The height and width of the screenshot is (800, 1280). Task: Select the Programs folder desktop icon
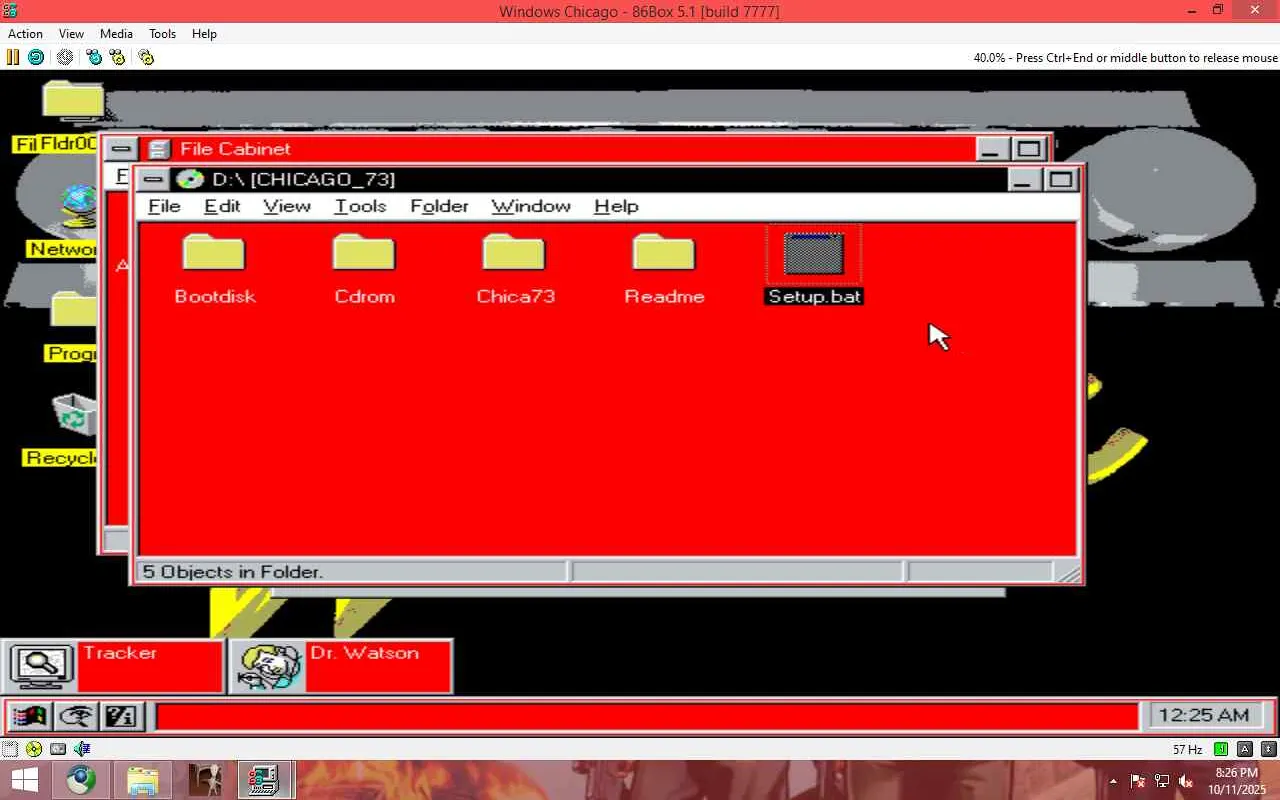74,312
